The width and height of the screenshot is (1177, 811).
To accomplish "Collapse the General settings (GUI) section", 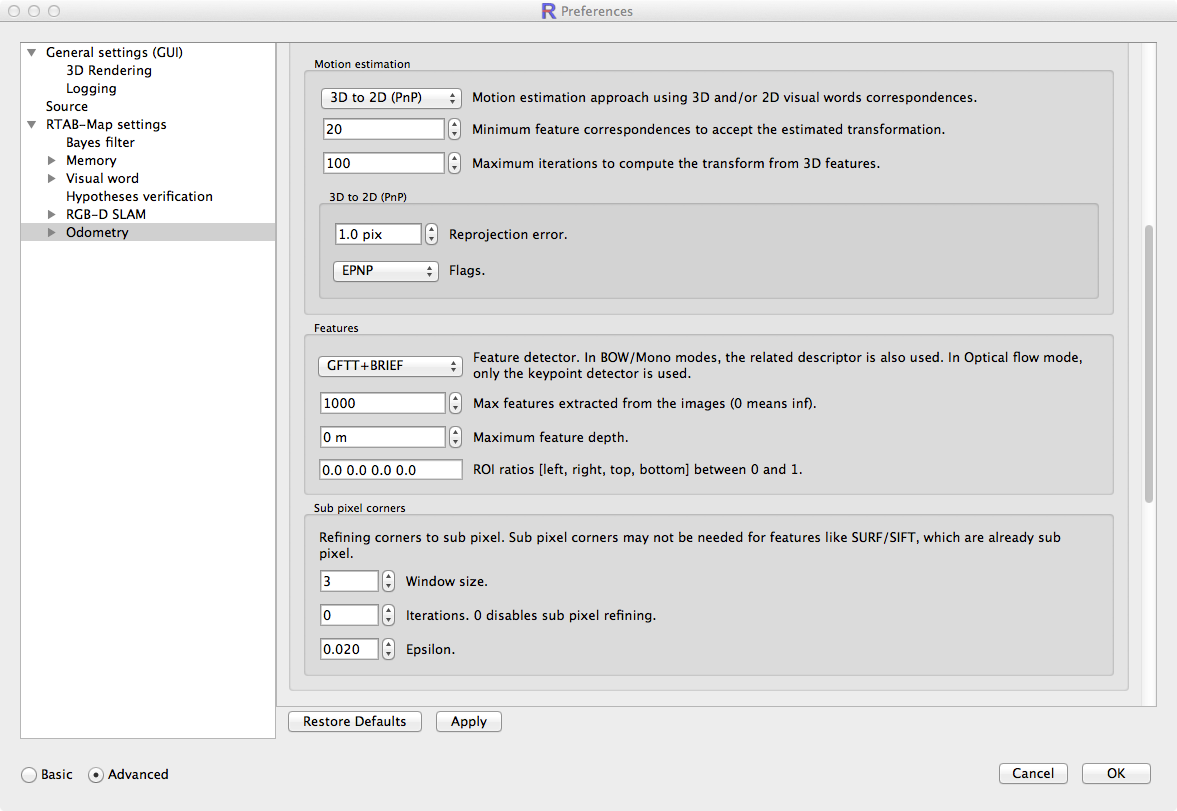I will pos(32,53).
